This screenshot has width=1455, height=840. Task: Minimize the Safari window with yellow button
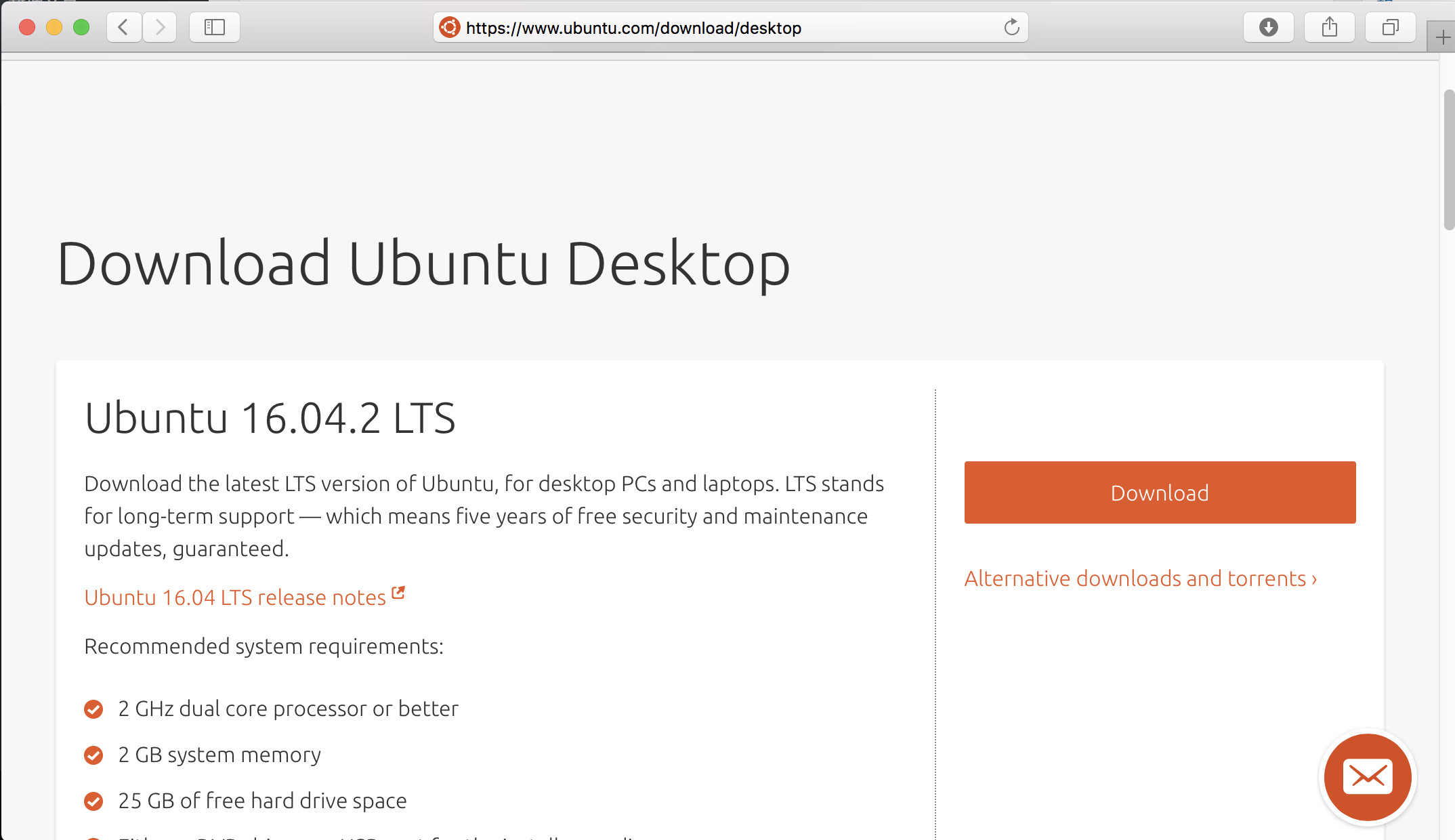tap(54, 27)
